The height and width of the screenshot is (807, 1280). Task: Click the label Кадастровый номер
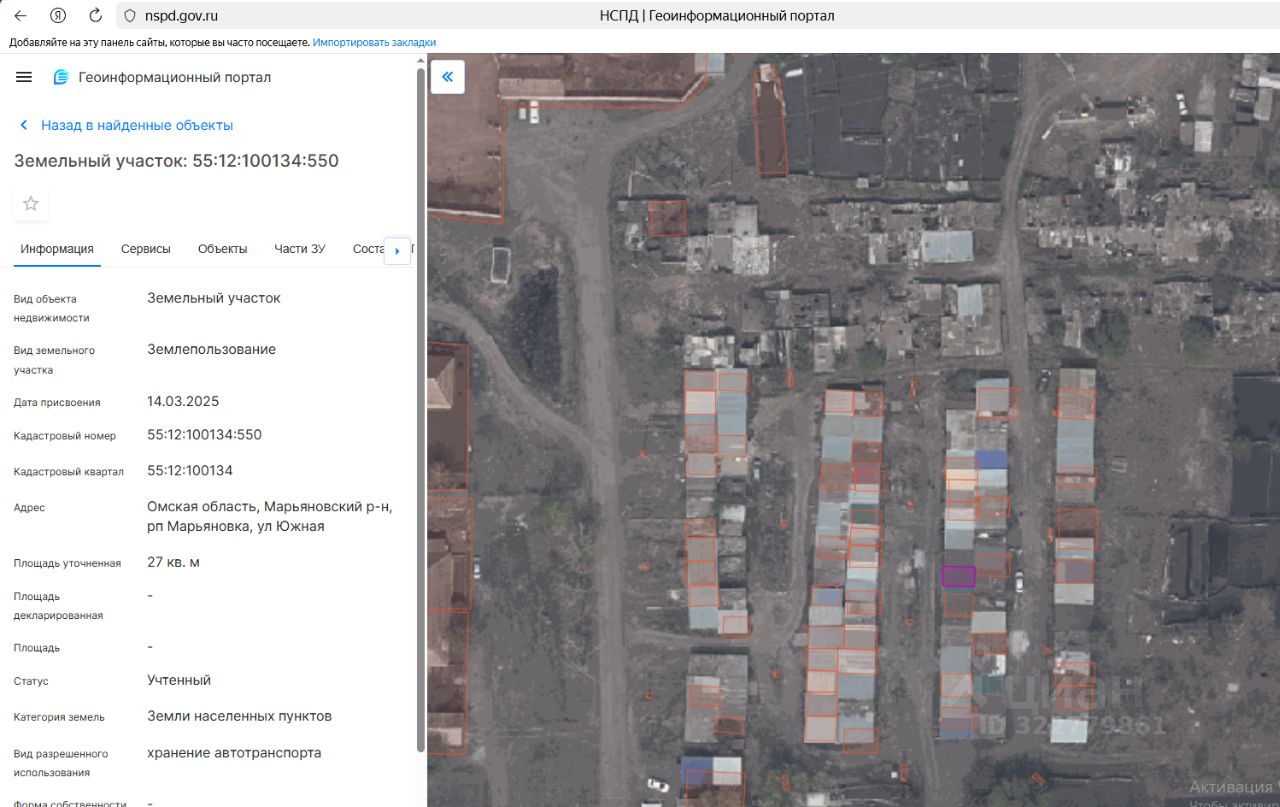(x=65, y=436)
